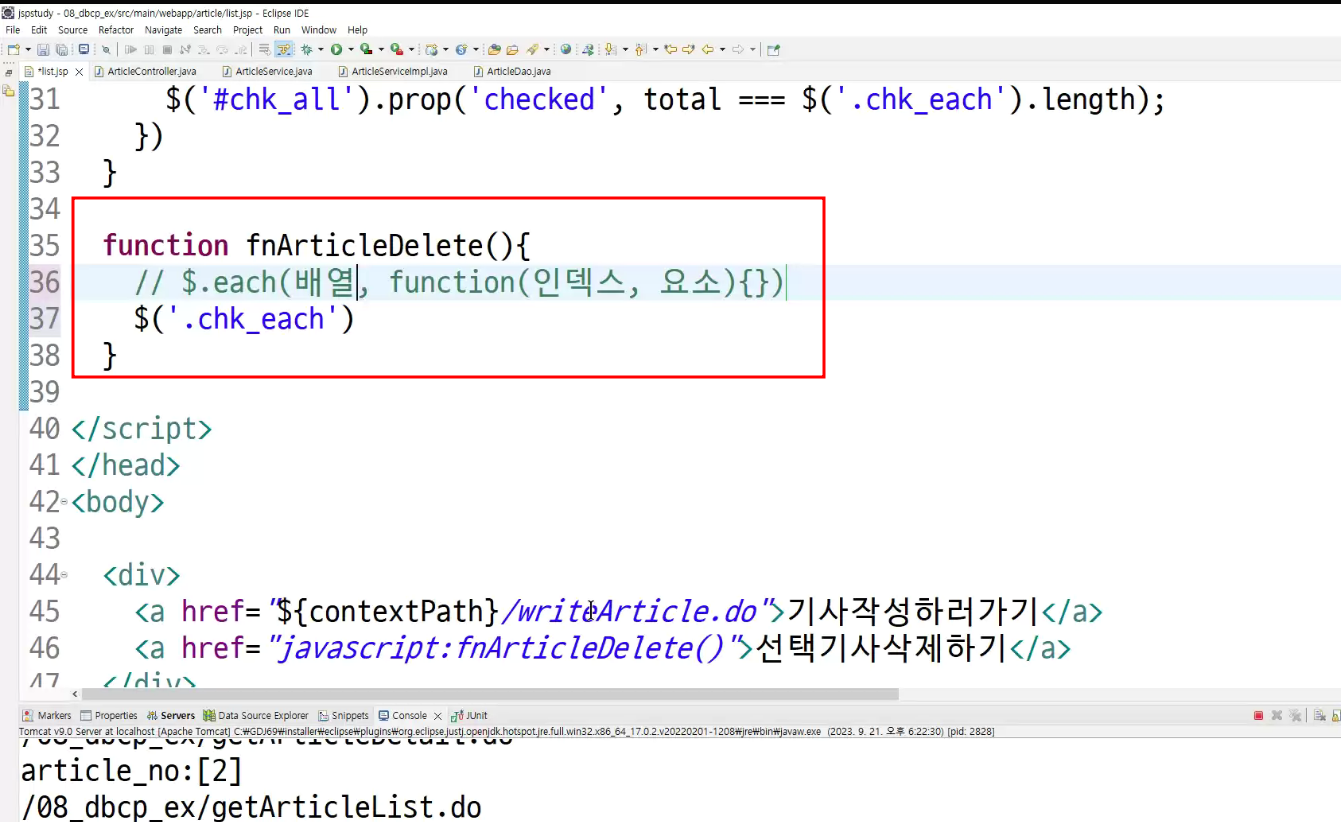Open the Help menu
The width and height of the screenshot is (1341, 822).
pos(358,30)
